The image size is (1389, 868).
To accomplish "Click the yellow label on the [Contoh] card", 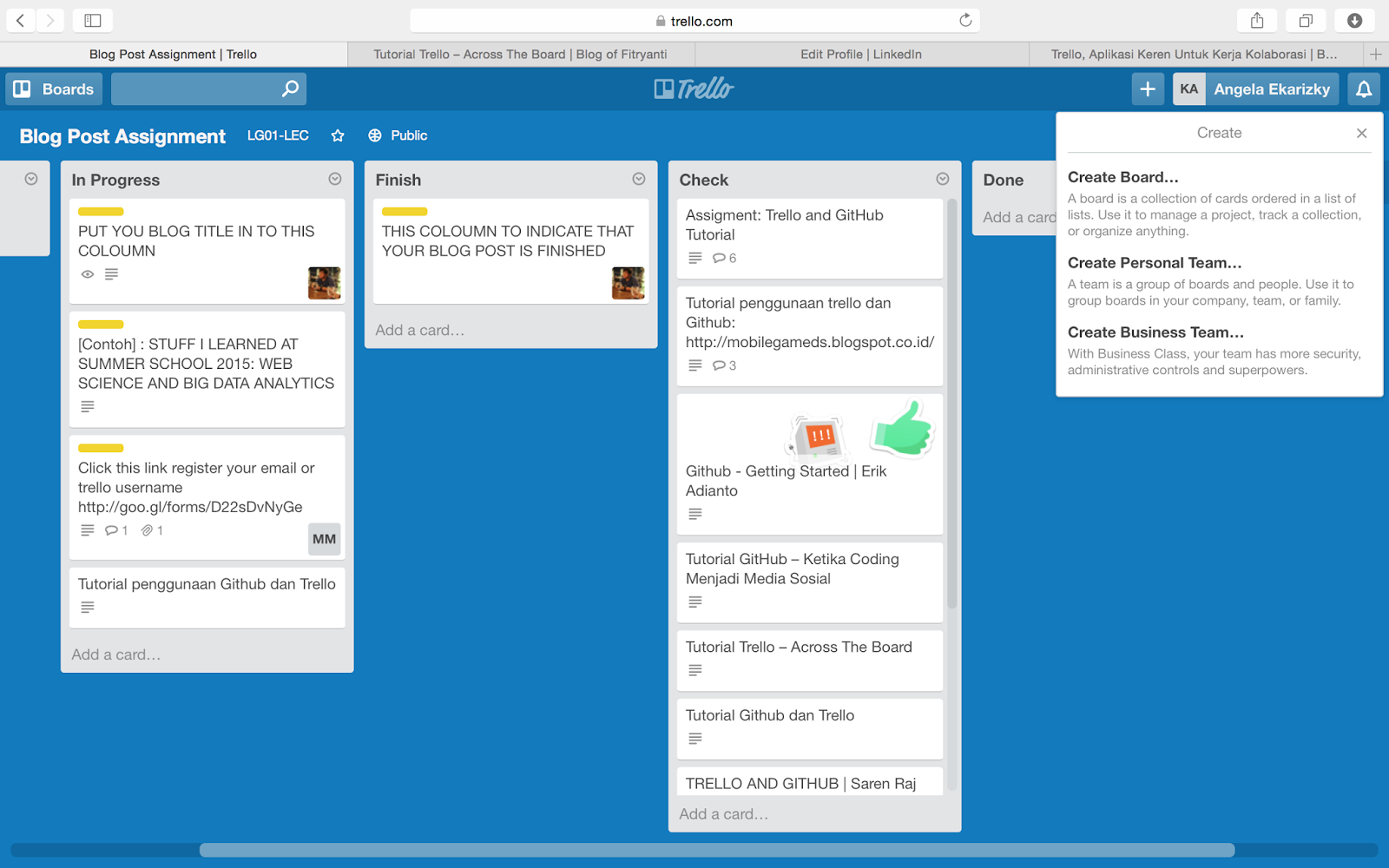I will point(101,325).
